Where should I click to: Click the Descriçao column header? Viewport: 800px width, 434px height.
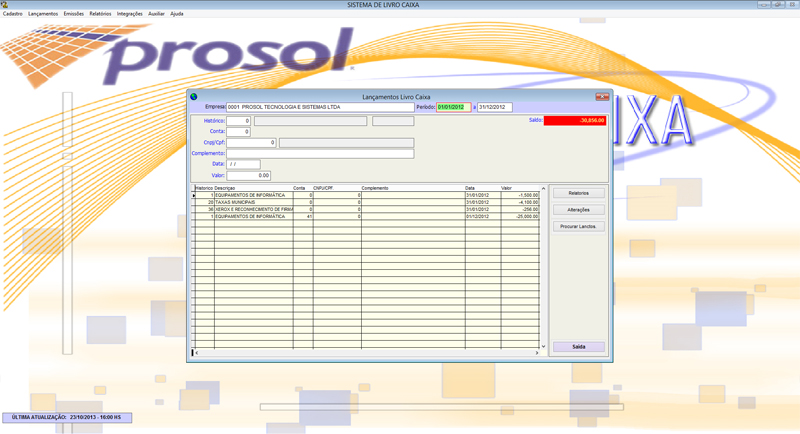coord(225,188)
